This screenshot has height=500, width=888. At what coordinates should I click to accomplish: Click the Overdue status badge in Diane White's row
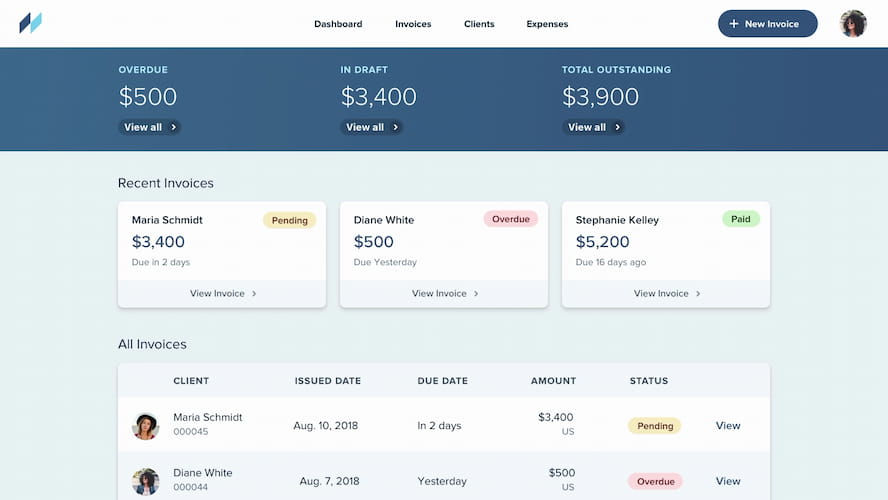655,481
